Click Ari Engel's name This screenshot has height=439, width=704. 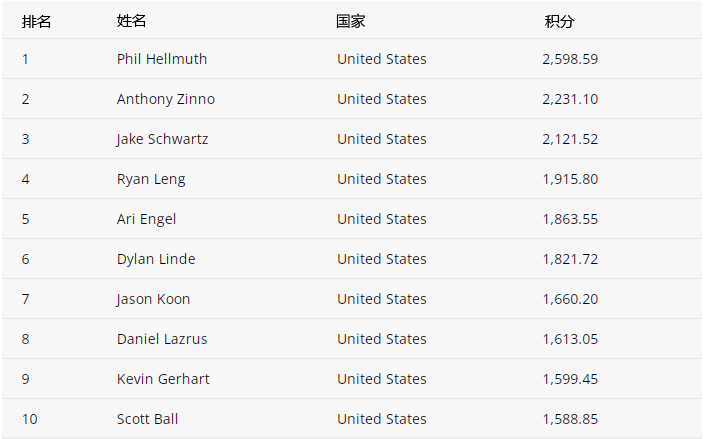[146, 219]
